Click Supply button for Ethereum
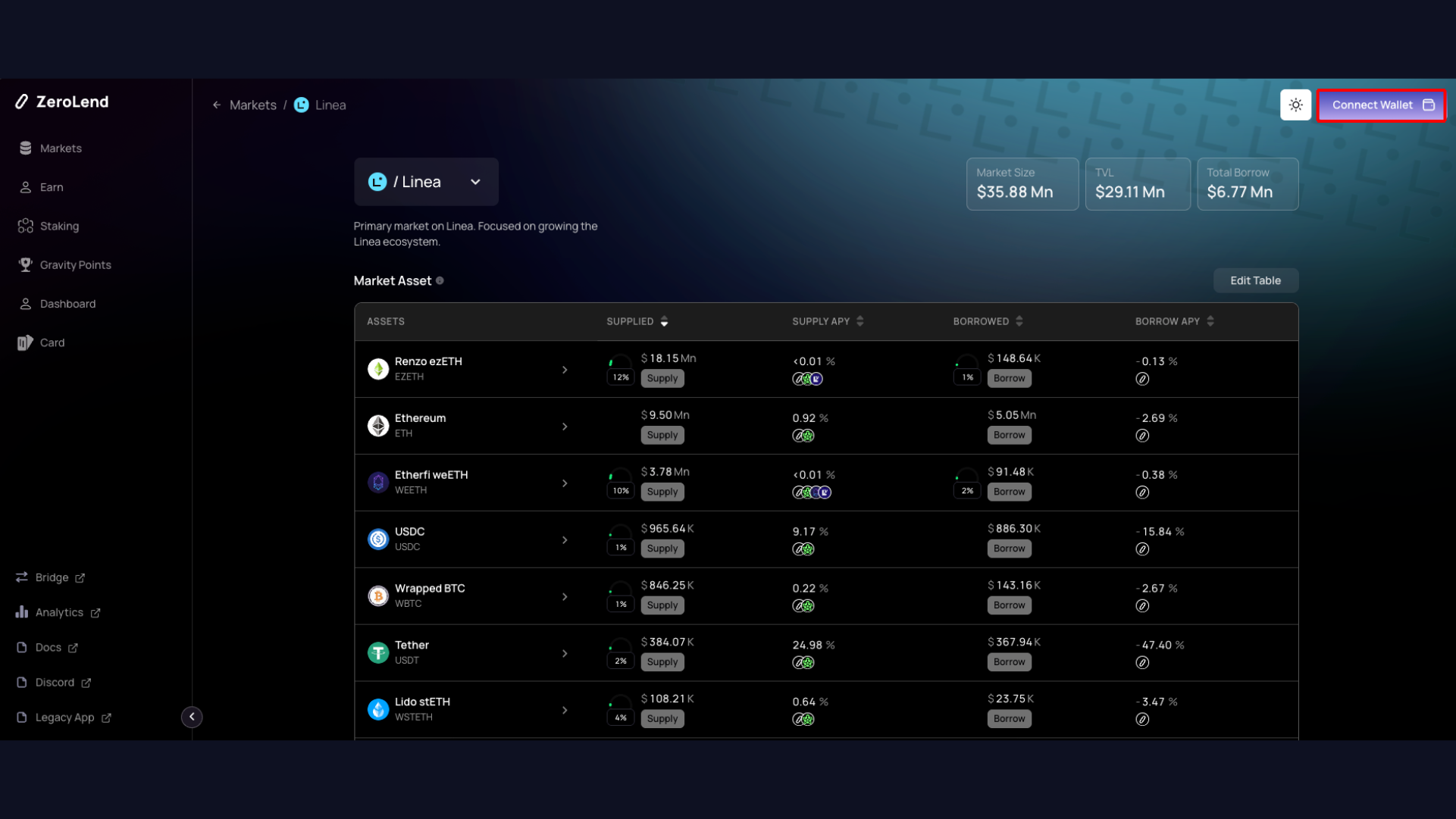Screen dimensions: 1456x819 pyautogui.click(x=662, y=435)
